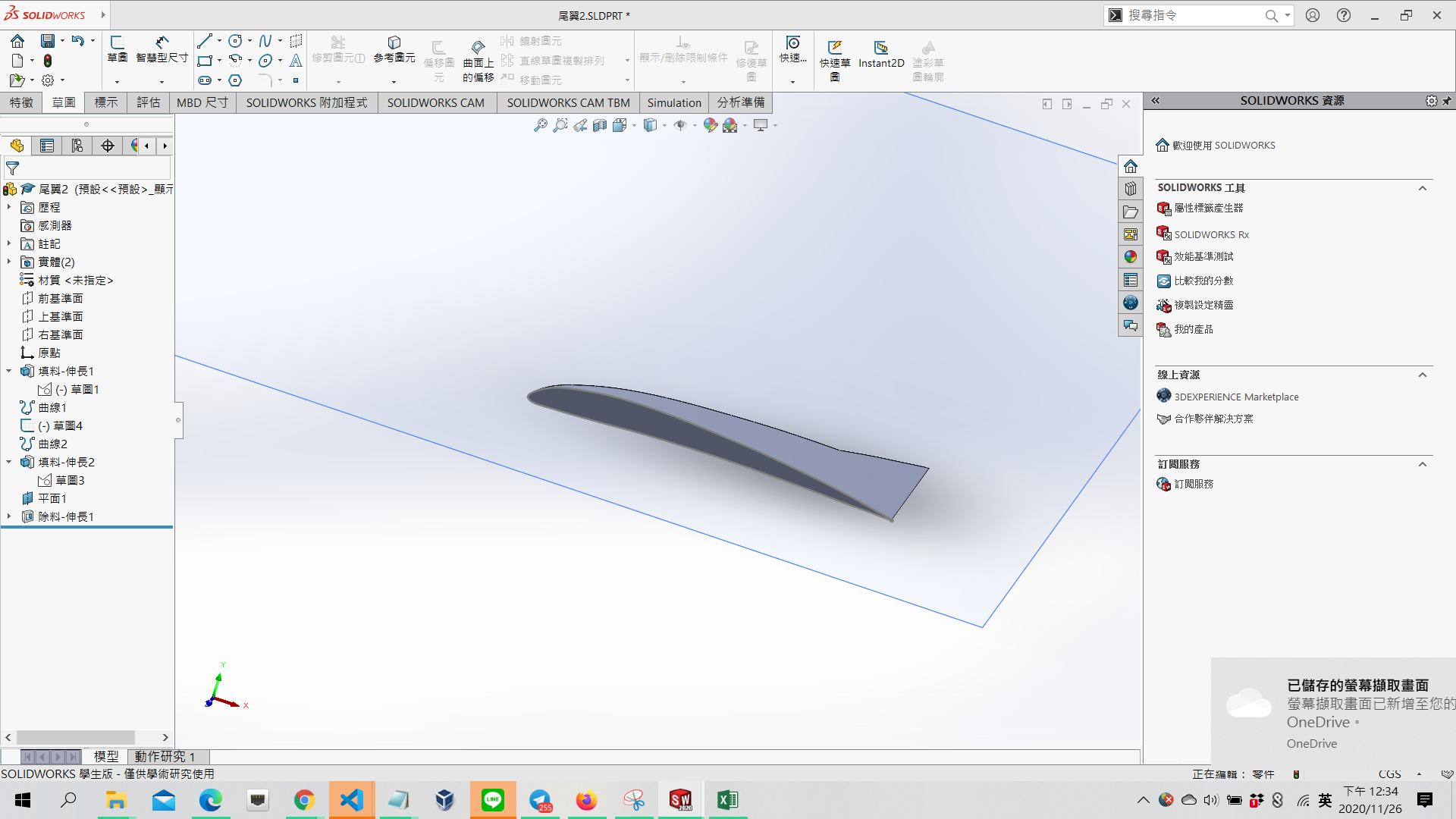Click Zoom to Fit in view toolbar
This screenshot has width=1456, height=819.
(541, 125)
